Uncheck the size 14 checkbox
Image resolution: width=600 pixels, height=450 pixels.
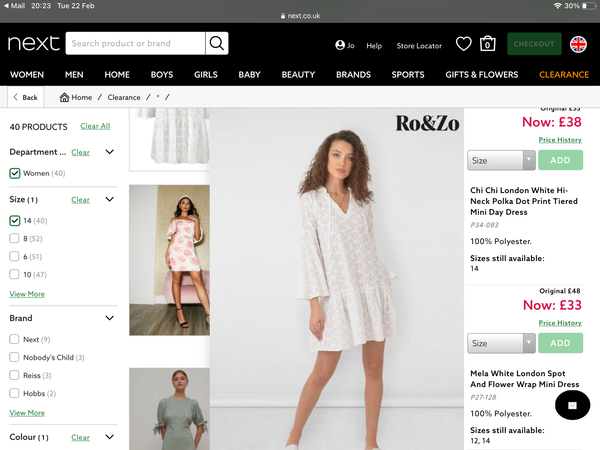pos(15,220)
